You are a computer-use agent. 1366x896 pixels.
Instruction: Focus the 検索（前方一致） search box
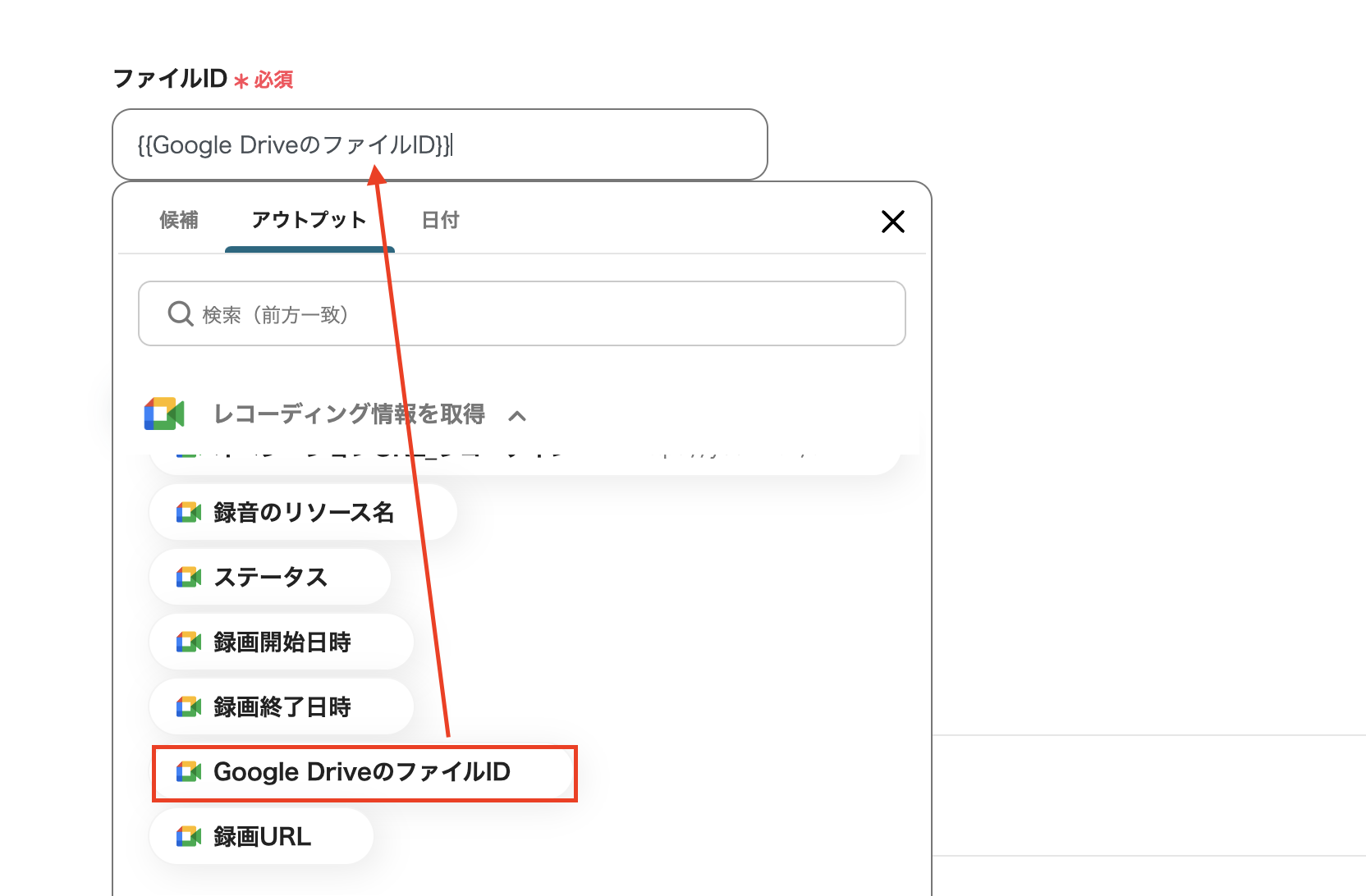(x=522, y=313)
